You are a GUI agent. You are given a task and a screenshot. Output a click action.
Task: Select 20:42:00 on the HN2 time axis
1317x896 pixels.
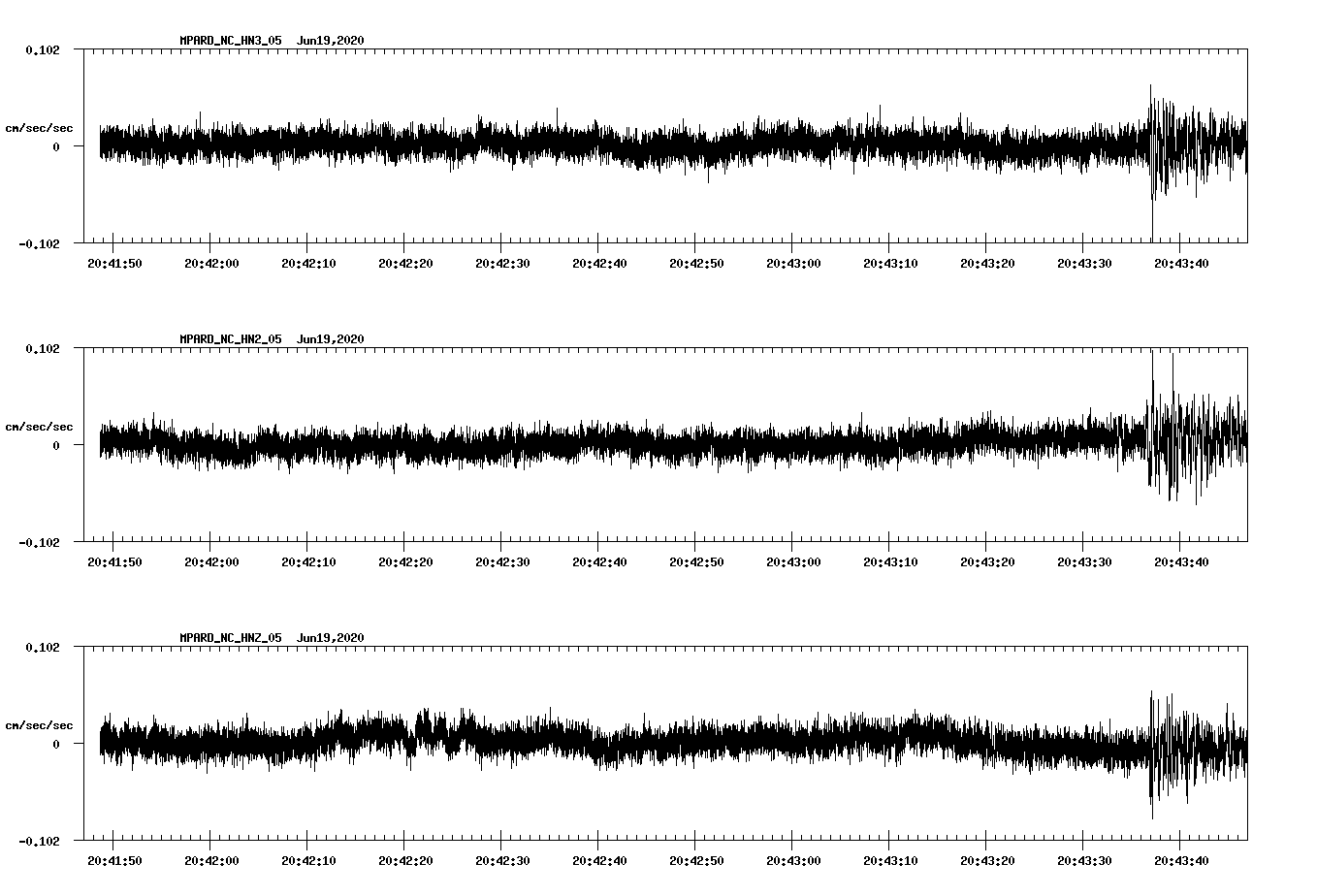[211, 561]
